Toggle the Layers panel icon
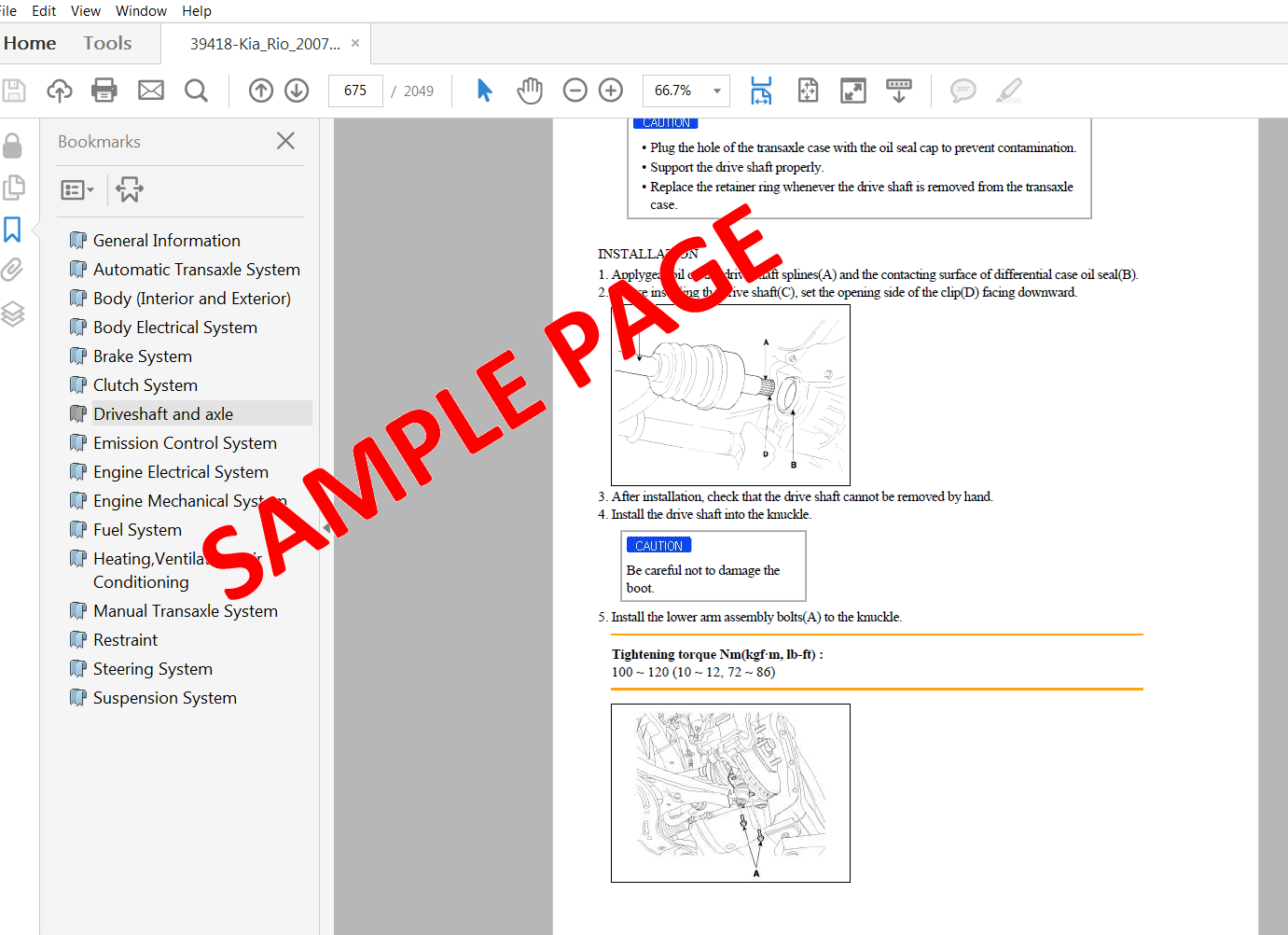 [x=13, y=314]
